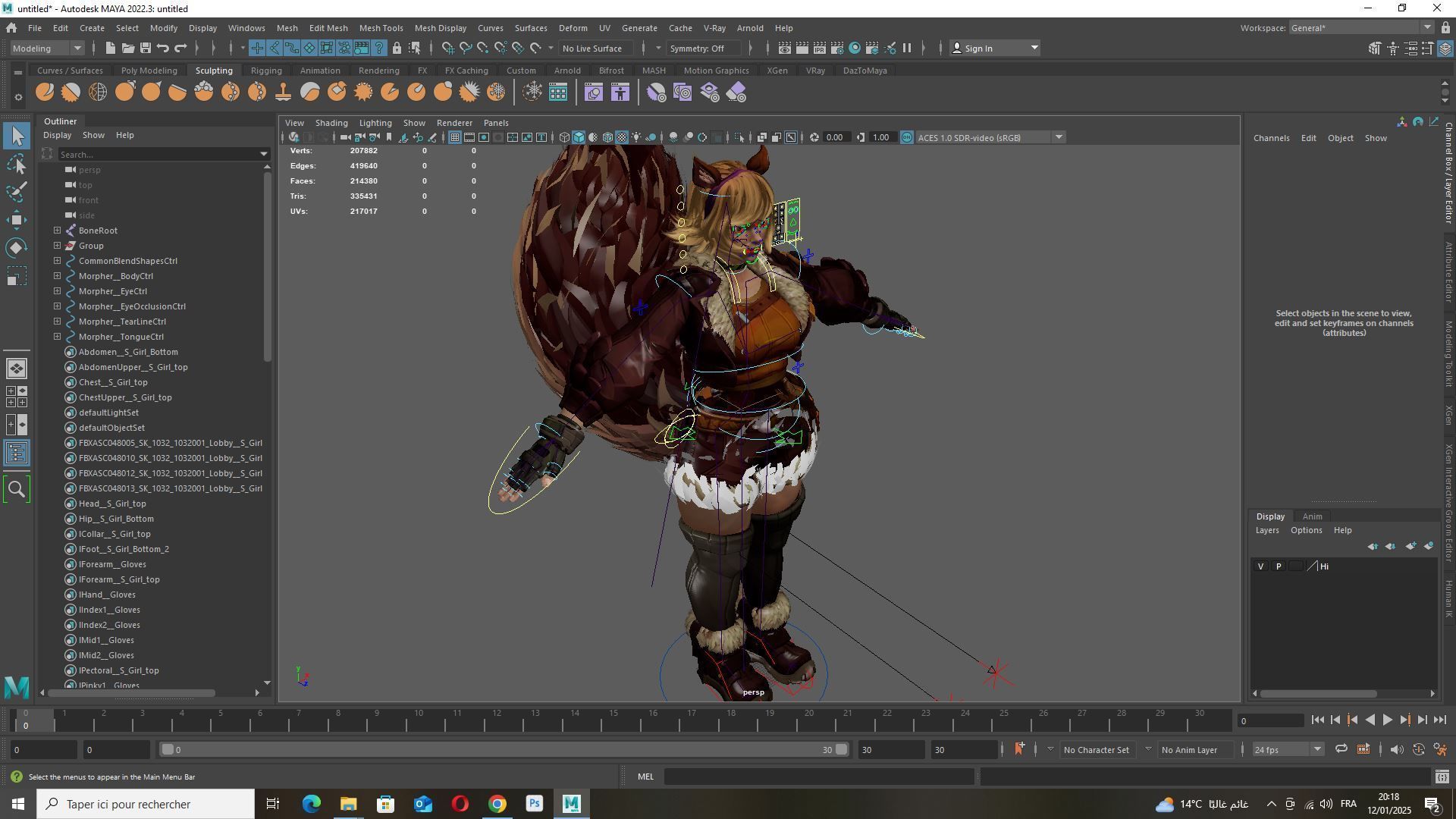This screenshot has height=819, width=1456.
Task: Click the Redo arrow icon
Action: [180, 49]
